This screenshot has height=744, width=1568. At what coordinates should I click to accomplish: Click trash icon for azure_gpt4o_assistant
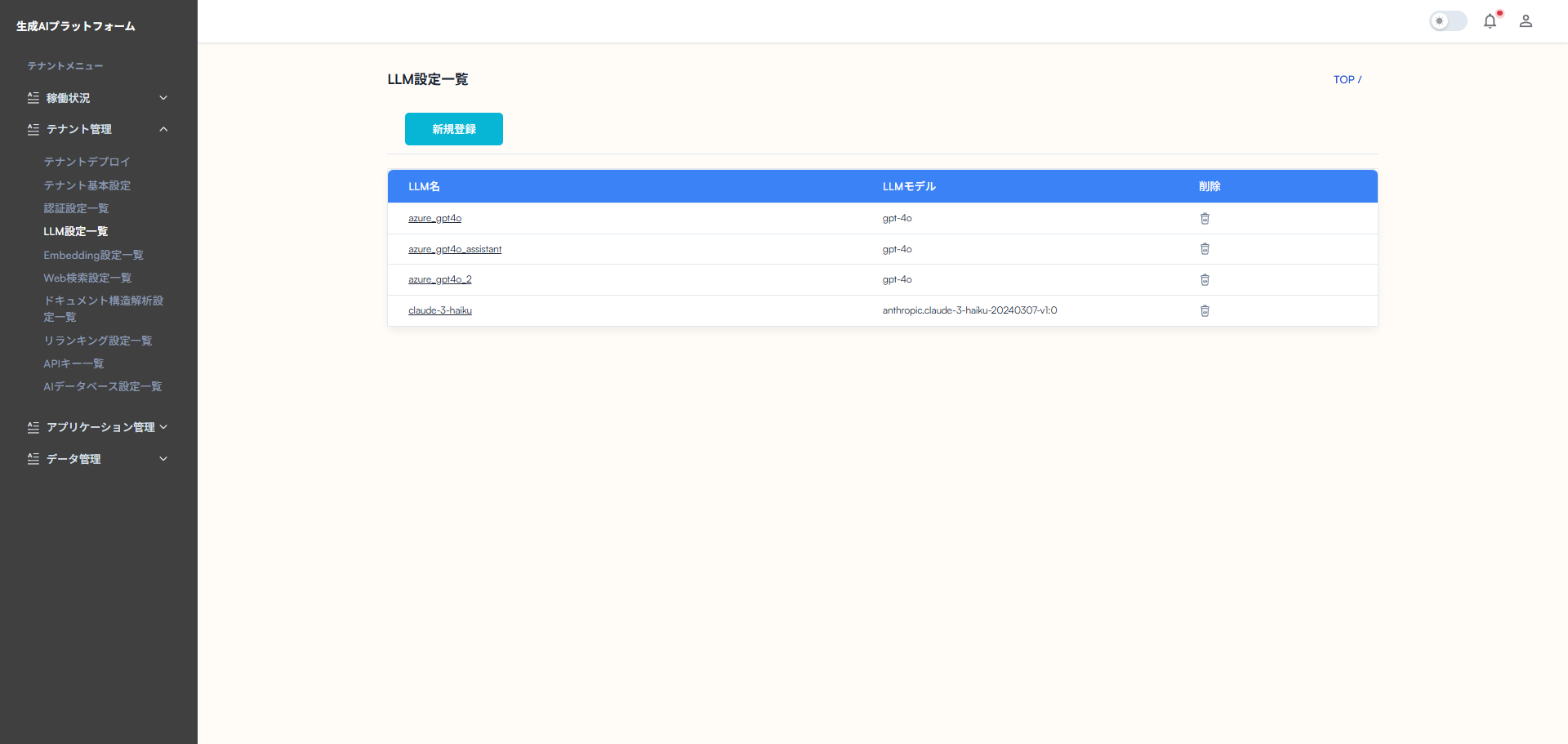(1205, 249)
